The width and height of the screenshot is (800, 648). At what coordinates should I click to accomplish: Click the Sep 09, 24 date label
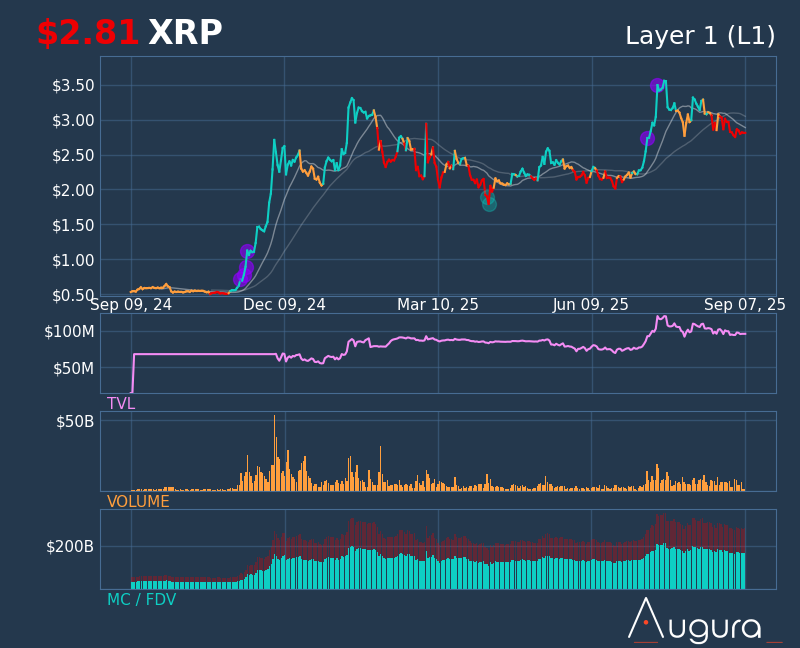(x=131, y=305)
